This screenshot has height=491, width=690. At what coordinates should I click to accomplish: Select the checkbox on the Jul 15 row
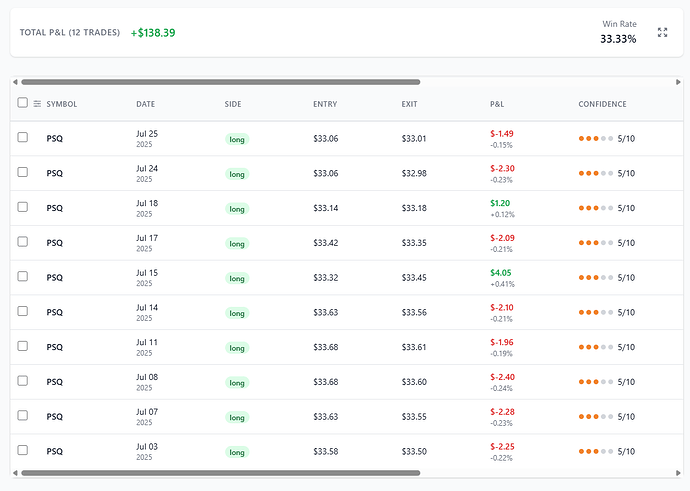23,277
